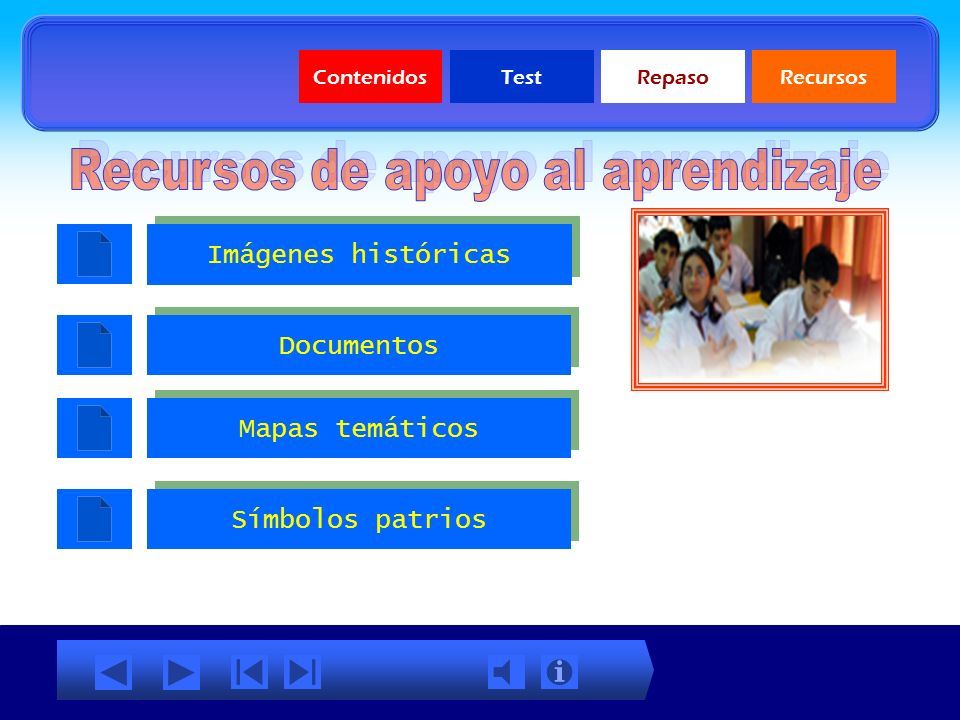This screenshot has height=720, width=960.
Task: Open the information icon
Action: click(559, 672)
